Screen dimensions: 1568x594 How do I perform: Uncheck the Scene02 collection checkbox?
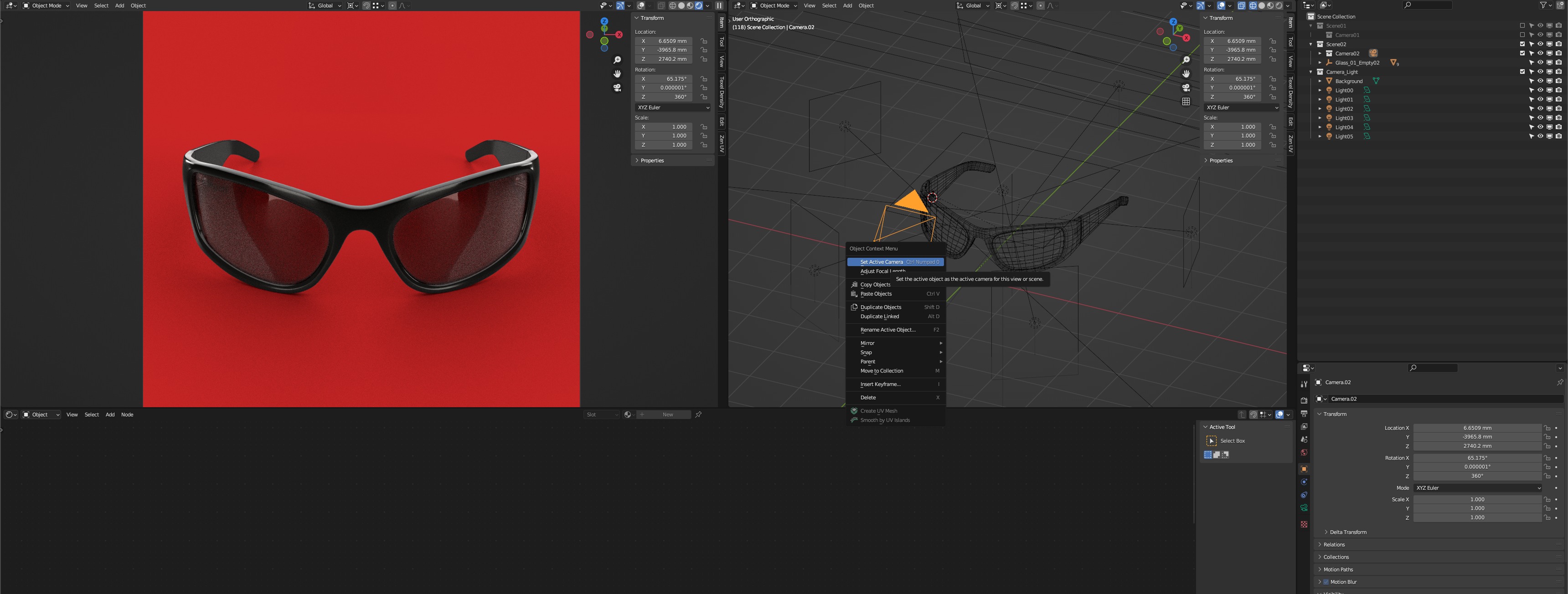pos(1522,44)
